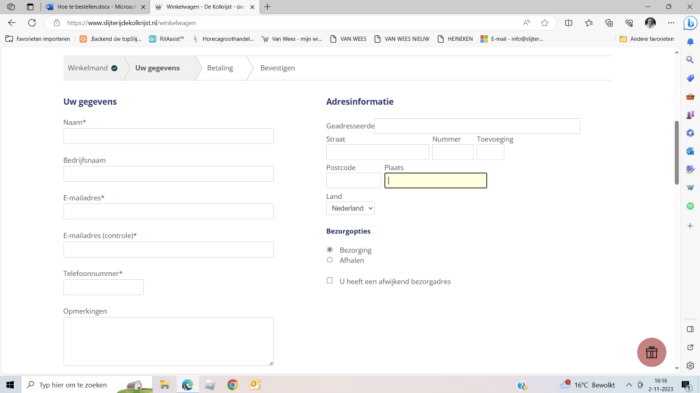
Task: Open the Andere favorieten bookmarks folder
Action: coord(646,39)
